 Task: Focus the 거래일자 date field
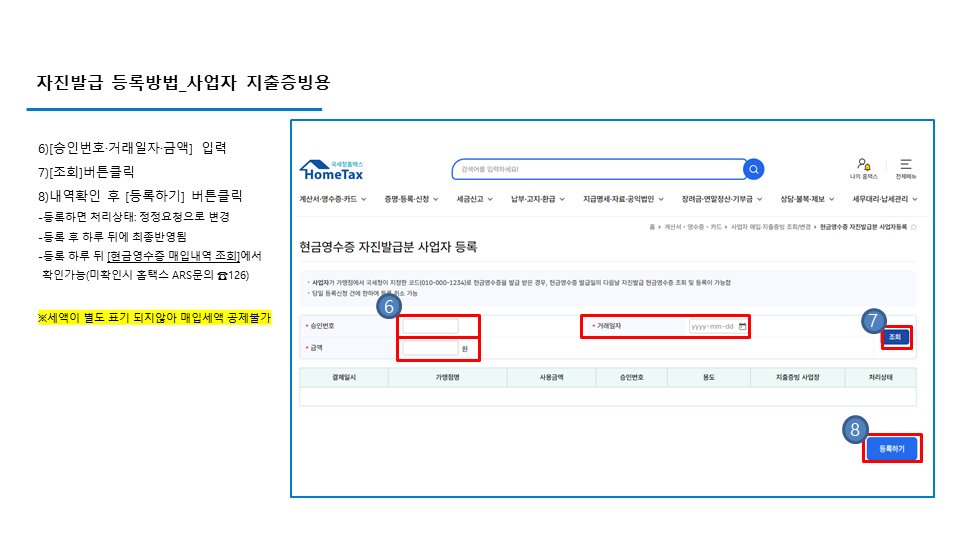pyautogui.click(x=712, y=327)
